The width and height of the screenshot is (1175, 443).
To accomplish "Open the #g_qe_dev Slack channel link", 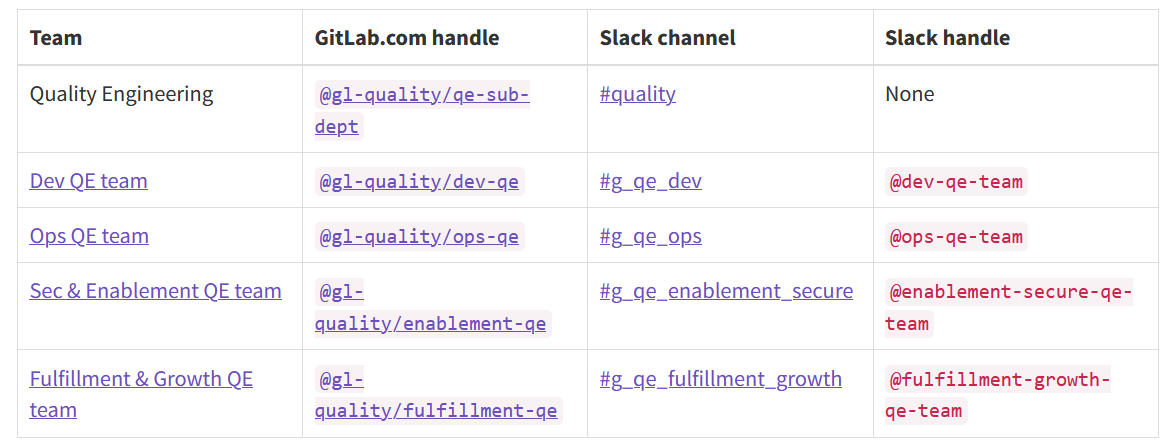I will (x=650, y=181).
